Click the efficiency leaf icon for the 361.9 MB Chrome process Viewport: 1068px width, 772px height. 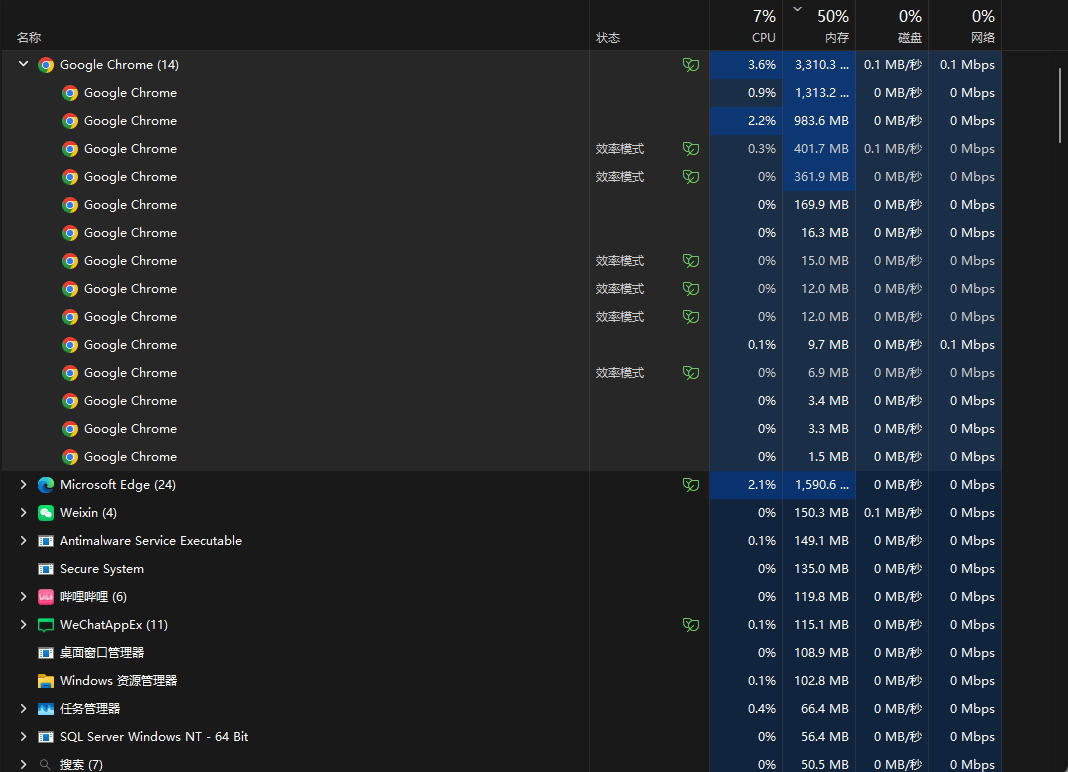[691, 176]
